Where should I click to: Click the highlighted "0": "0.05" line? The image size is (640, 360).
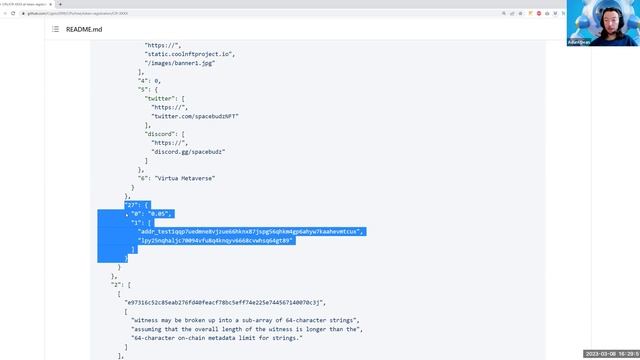(x=152, y=214)
